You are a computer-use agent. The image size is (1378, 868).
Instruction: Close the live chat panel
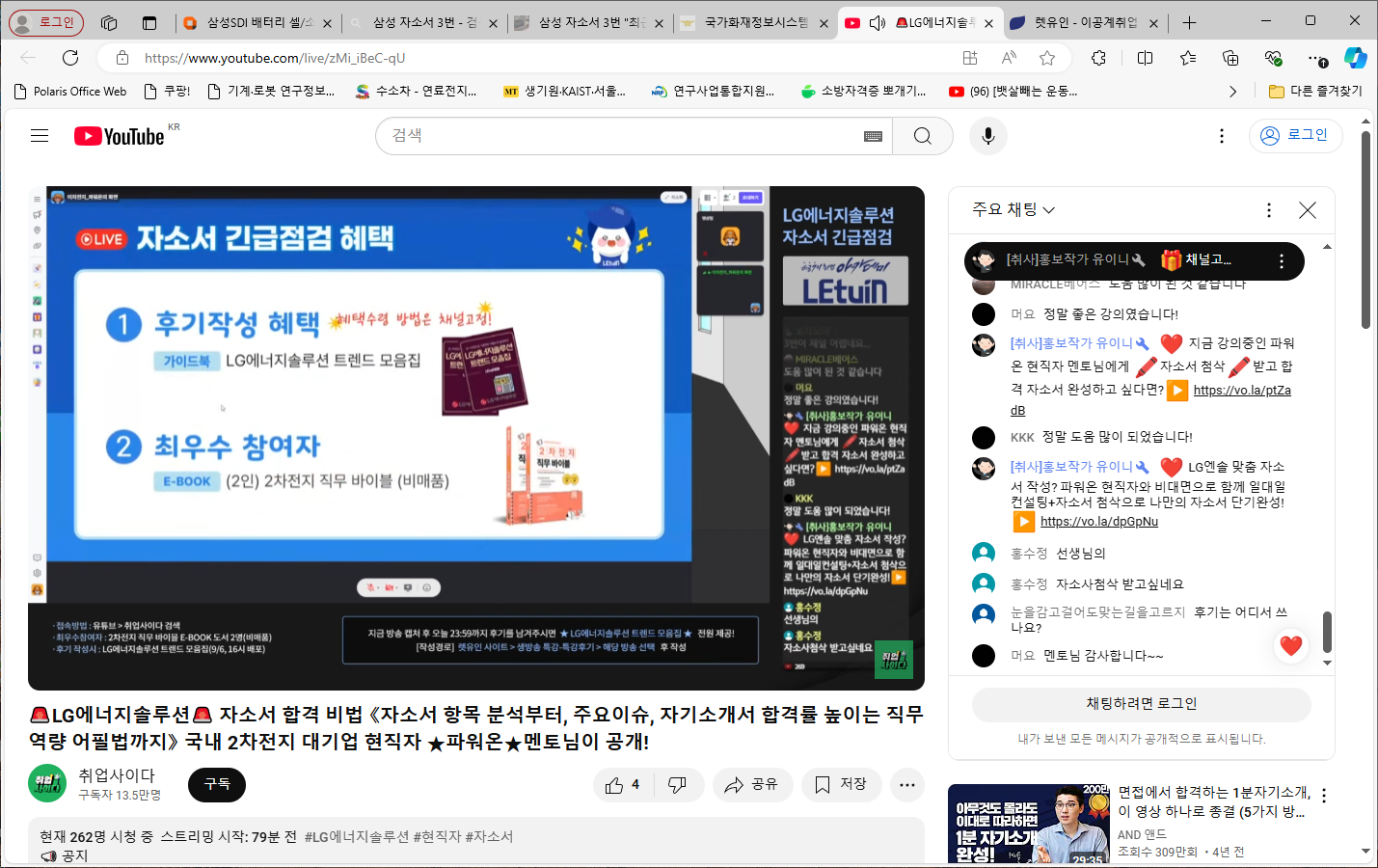(x=1307, y=210)
